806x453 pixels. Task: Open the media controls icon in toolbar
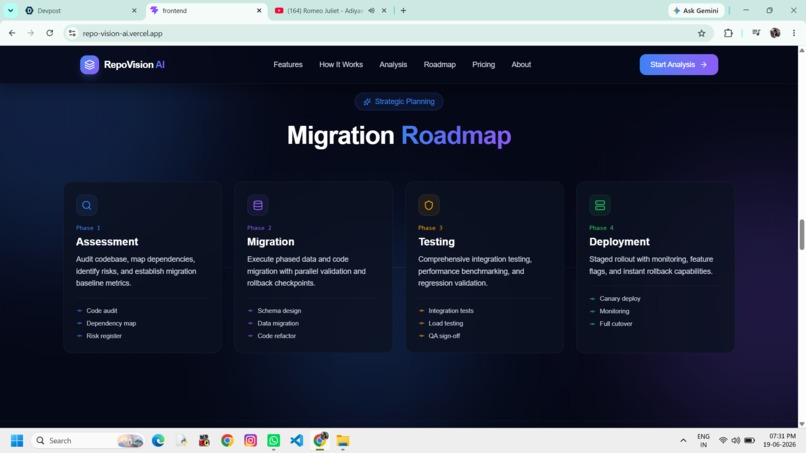point(756,33)
